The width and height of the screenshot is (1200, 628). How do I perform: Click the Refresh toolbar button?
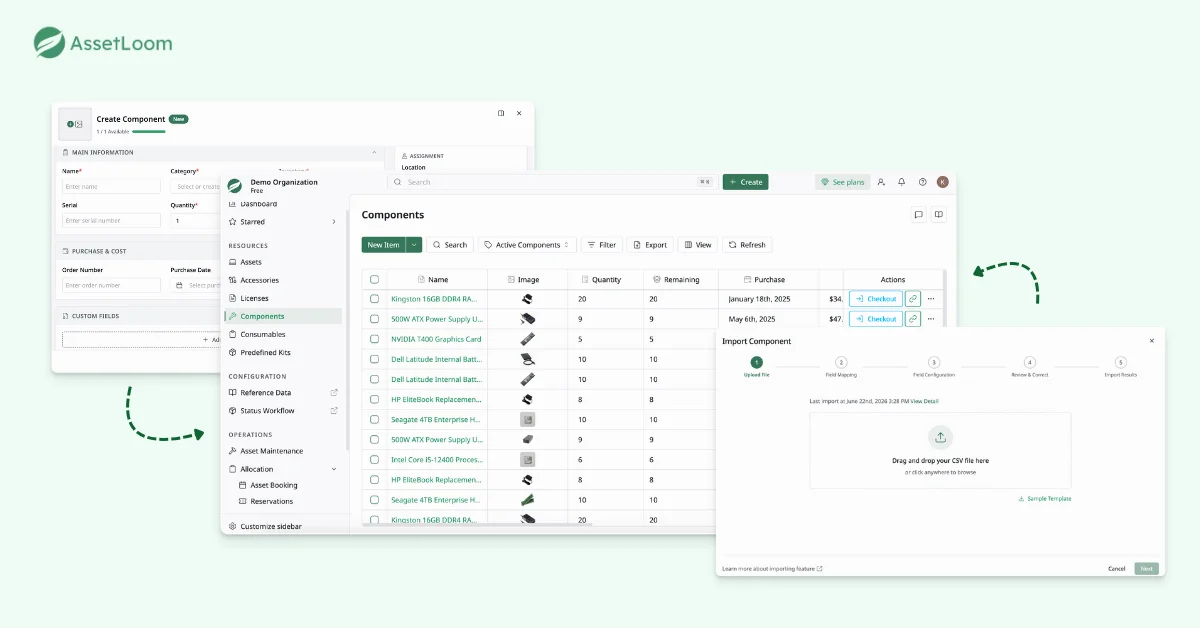pos(747,245)
